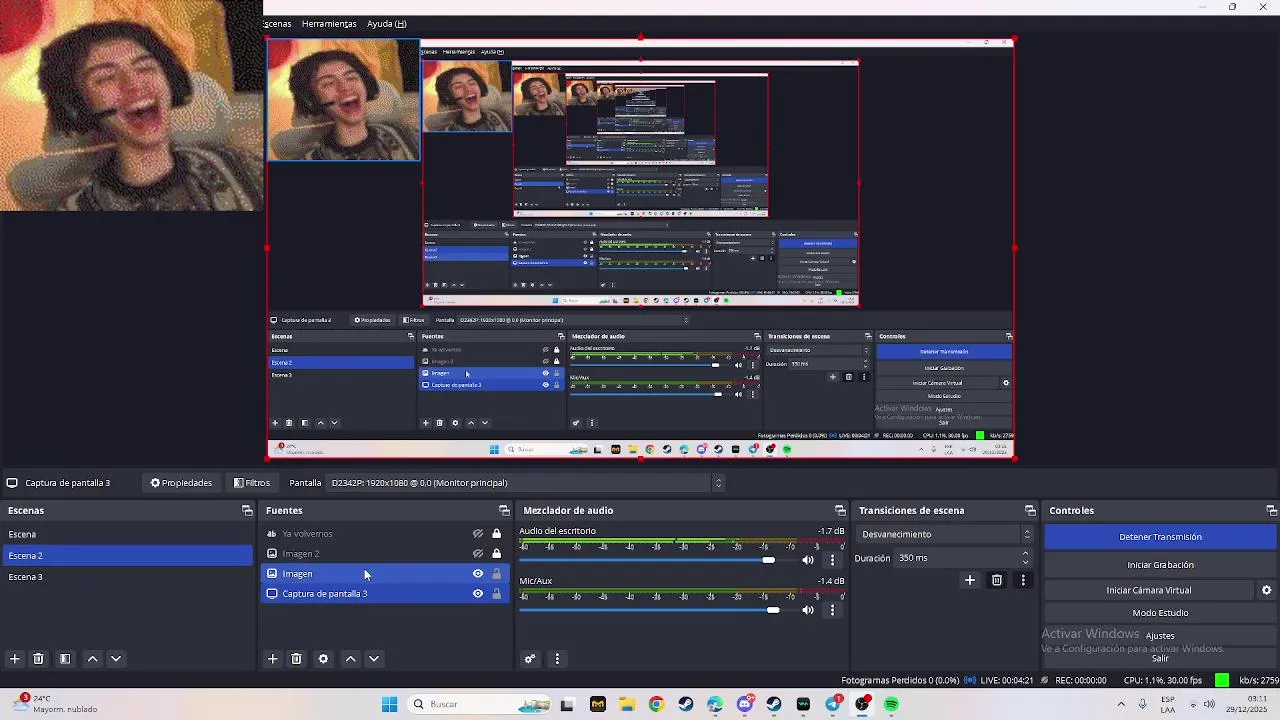The width and height of the screenshot is (1280, 720).
Task: Undock the Mezclador de audio panel
Action: pyautogui.click(x=839, y=510)
